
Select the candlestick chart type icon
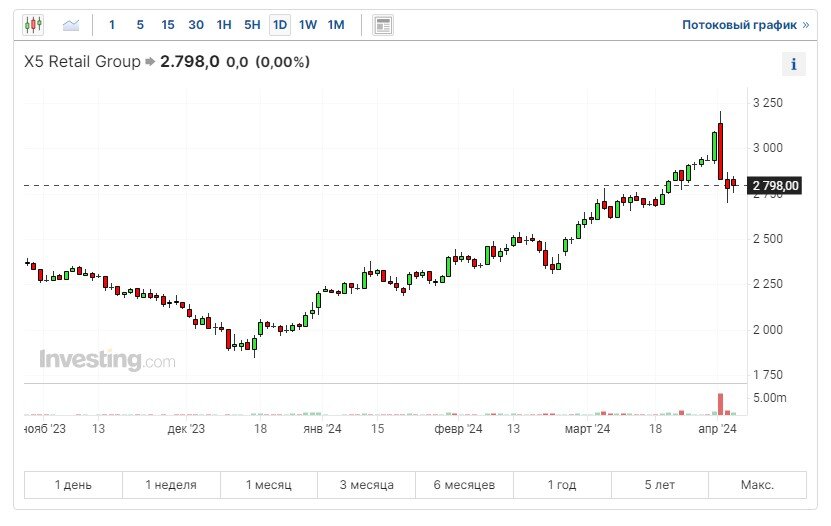[33, 24]
